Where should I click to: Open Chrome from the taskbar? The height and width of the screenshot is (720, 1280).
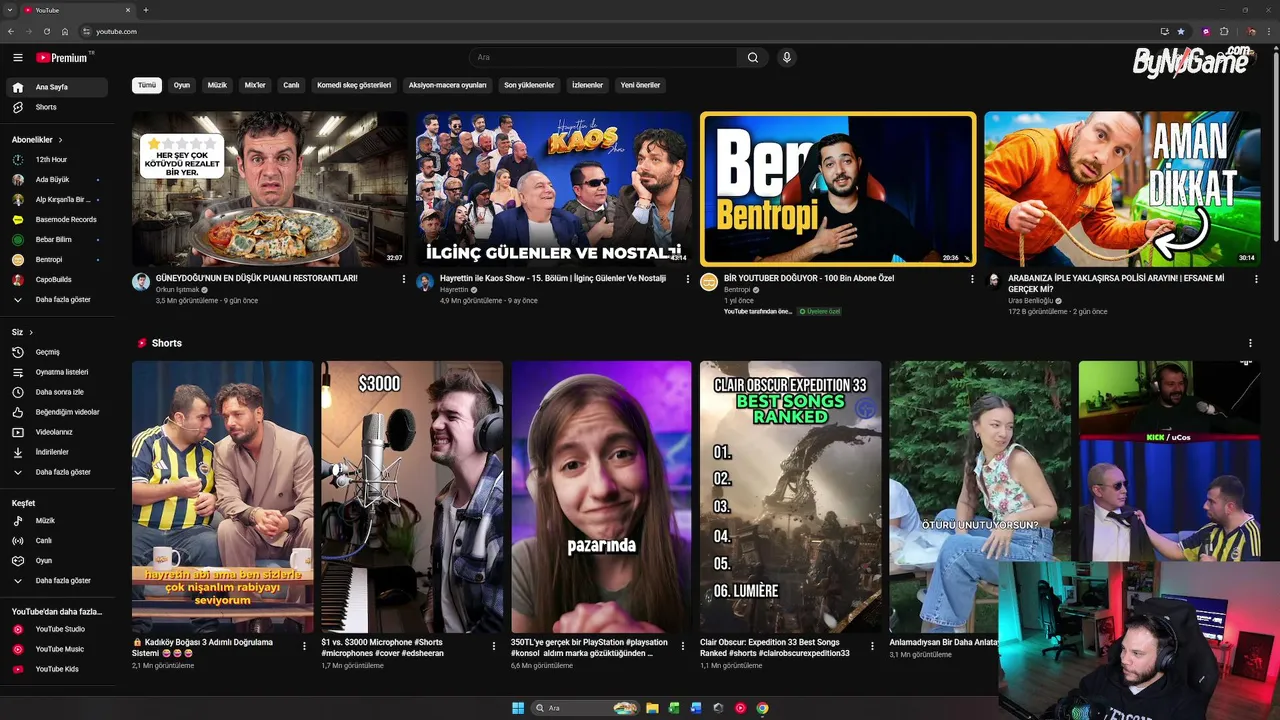pos(762,708)
